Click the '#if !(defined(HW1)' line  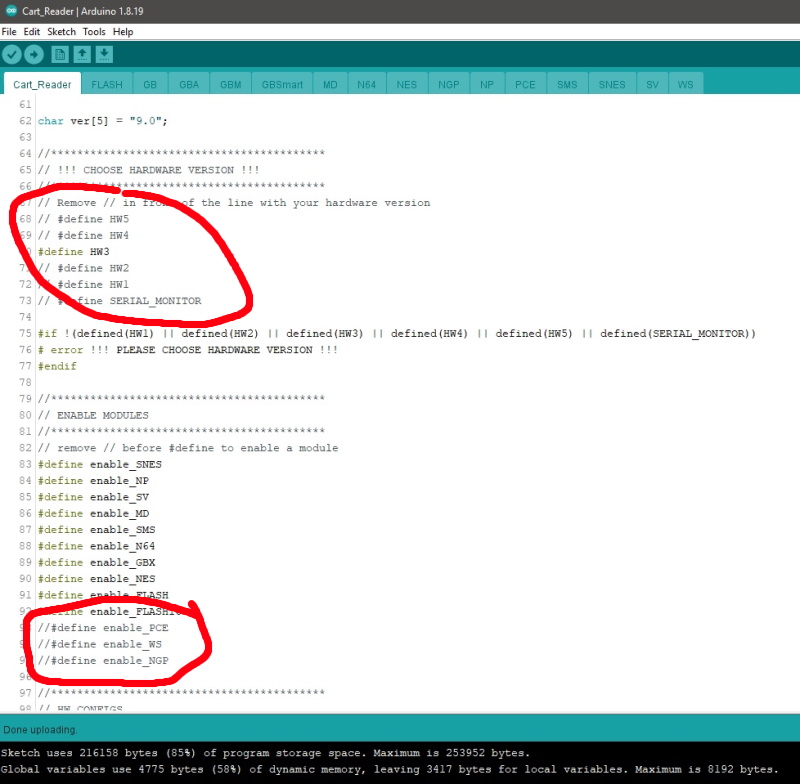(x=396, y=333)
